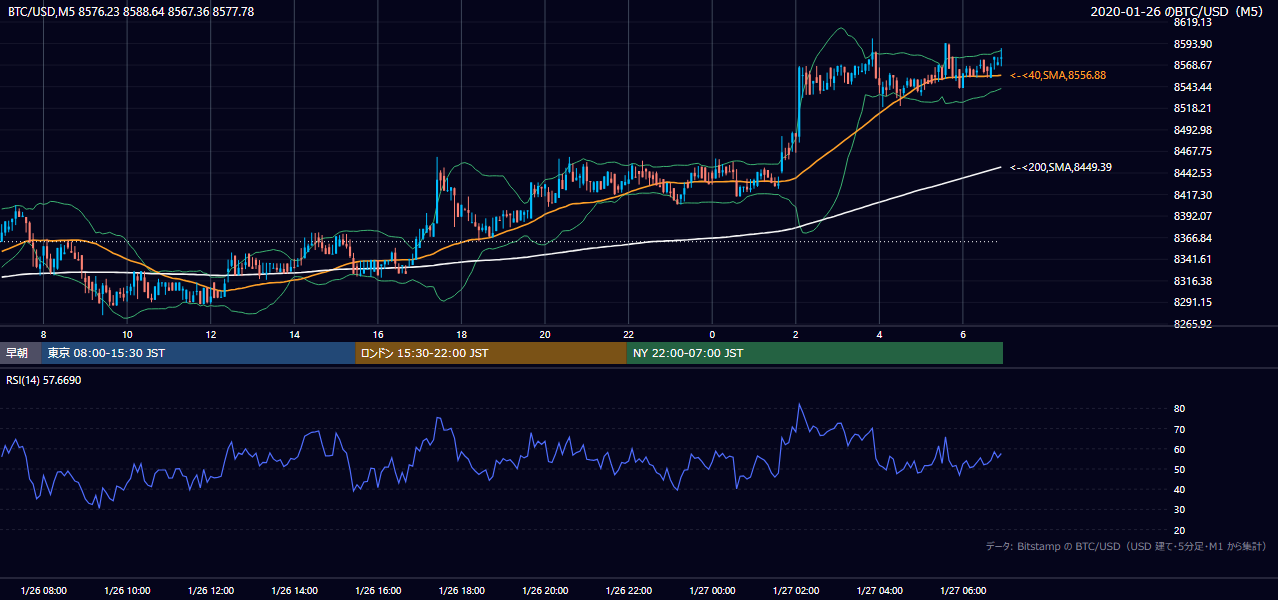Click time label 1/27 00:00
Image resolution: width=1278 pixels, height=600 pixels.
(712, 590)
